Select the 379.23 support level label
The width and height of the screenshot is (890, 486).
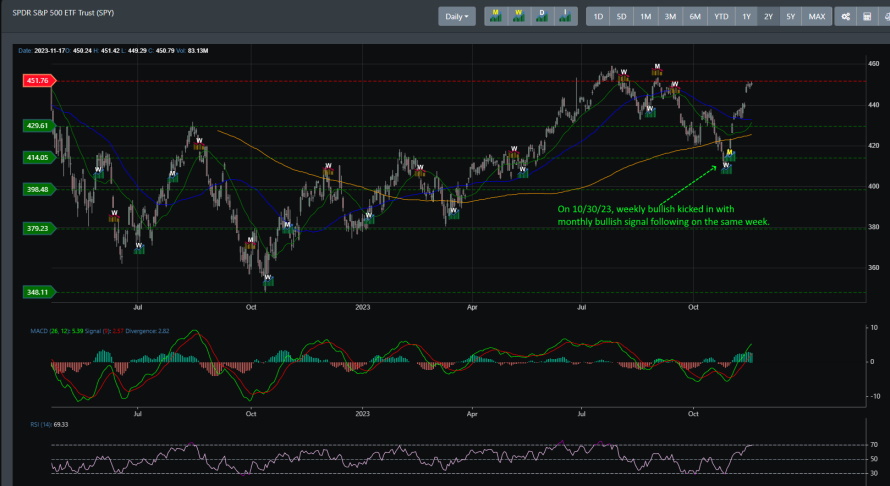(39, 228)
